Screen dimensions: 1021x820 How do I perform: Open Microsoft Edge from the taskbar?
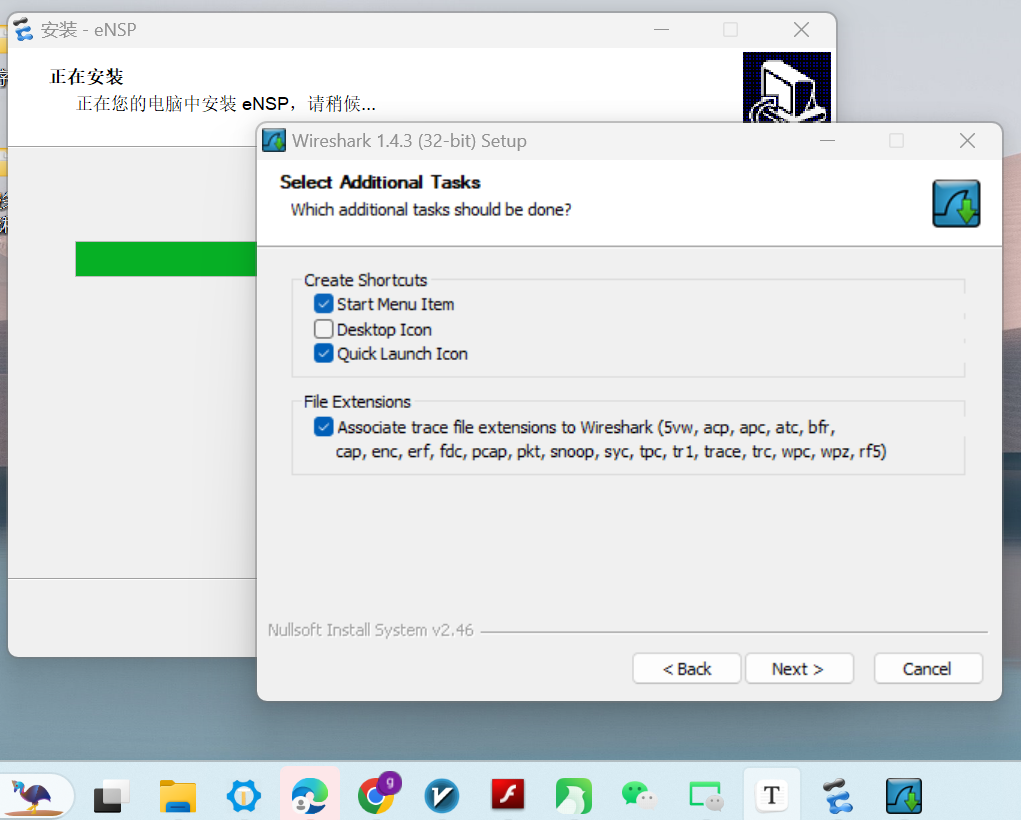310,796
